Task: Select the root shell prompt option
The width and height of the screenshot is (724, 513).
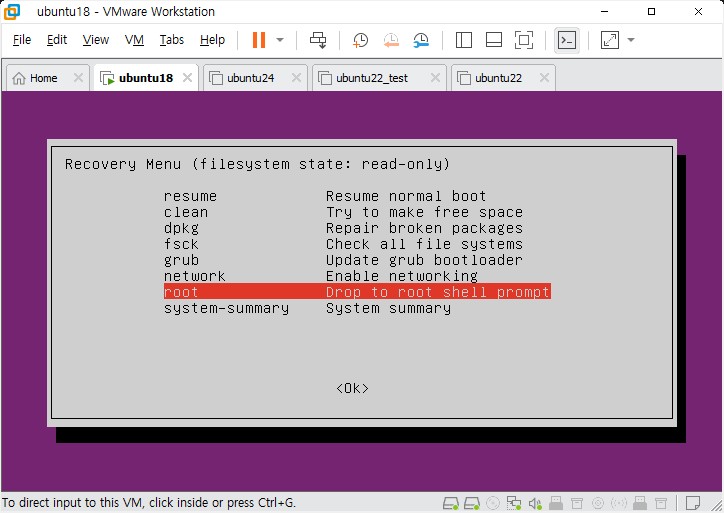Action: click(357, 292)
